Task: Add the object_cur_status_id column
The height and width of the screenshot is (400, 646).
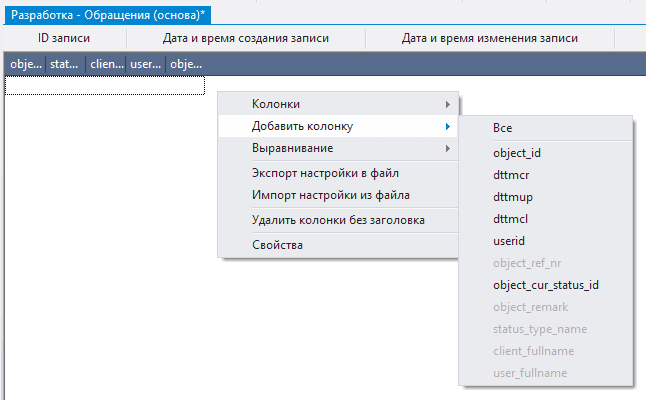Action: (545, 285)
